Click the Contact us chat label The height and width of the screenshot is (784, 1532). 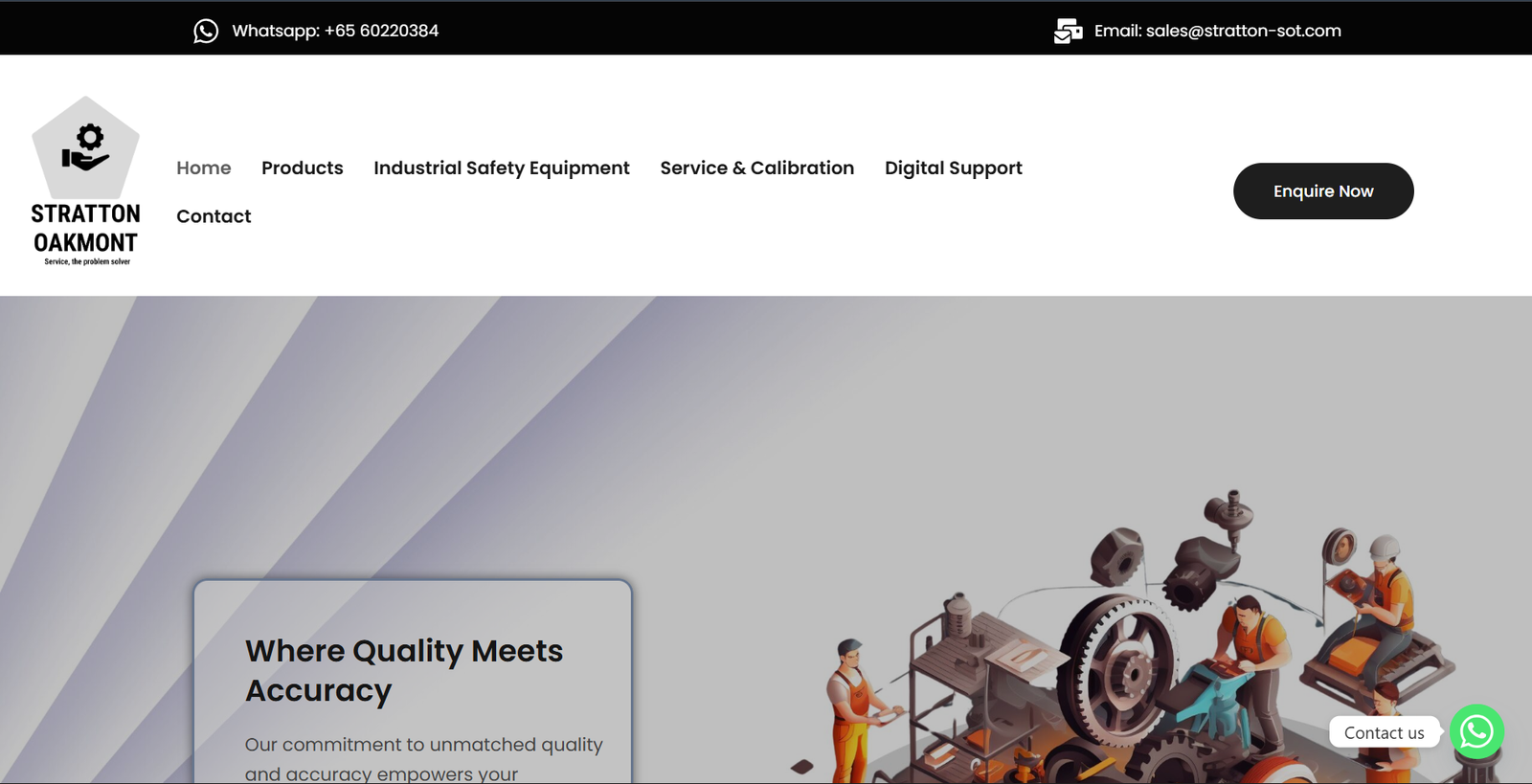[x=1384, y=732]
